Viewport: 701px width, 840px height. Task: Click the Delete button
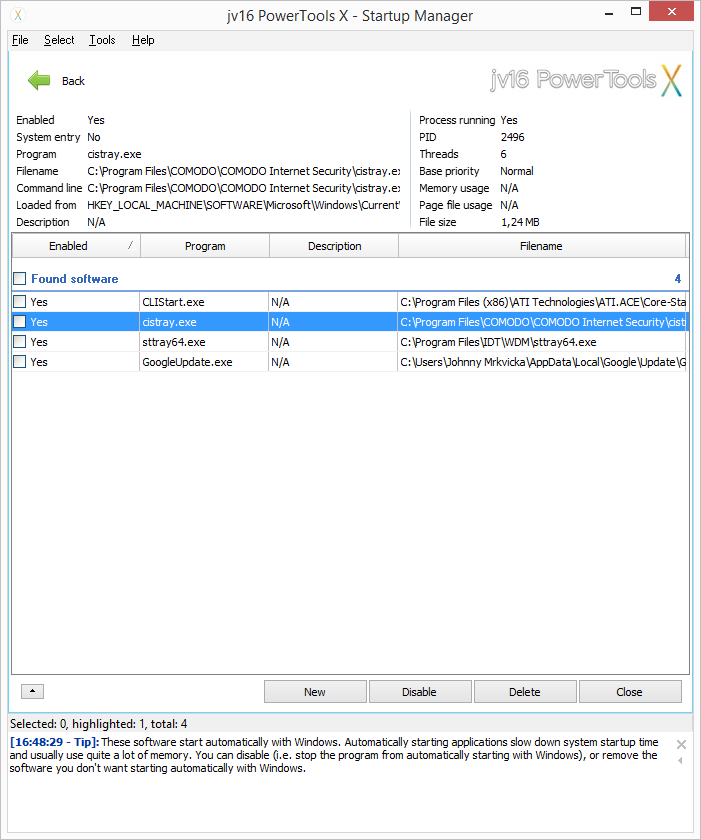click(x=525, y=692)
